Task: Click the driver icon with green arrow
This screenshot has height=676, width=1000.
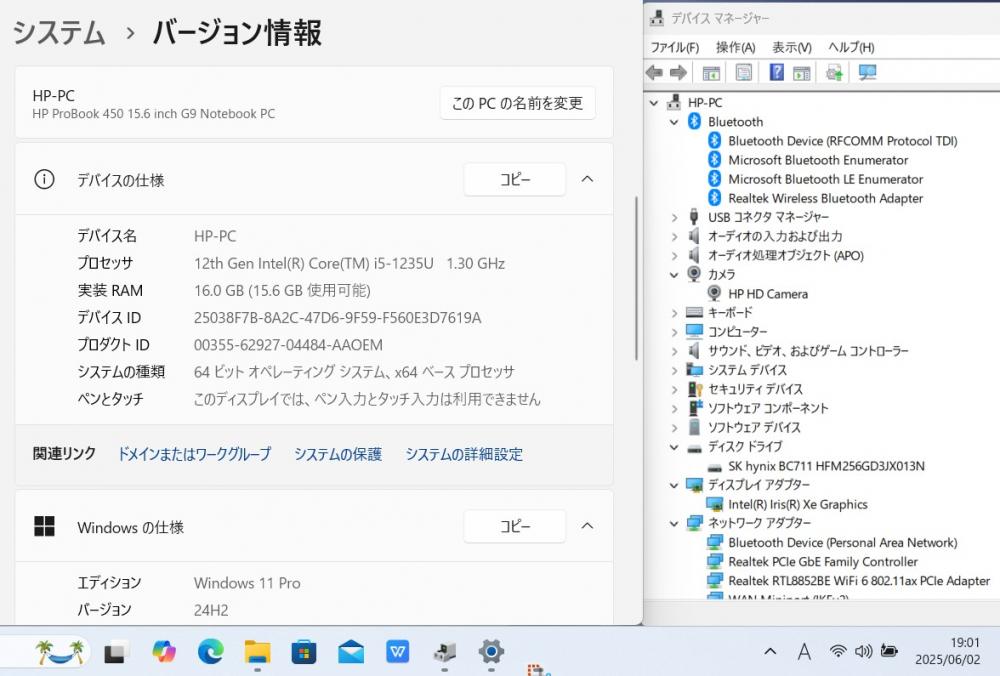Action: (x=834, y=73)
